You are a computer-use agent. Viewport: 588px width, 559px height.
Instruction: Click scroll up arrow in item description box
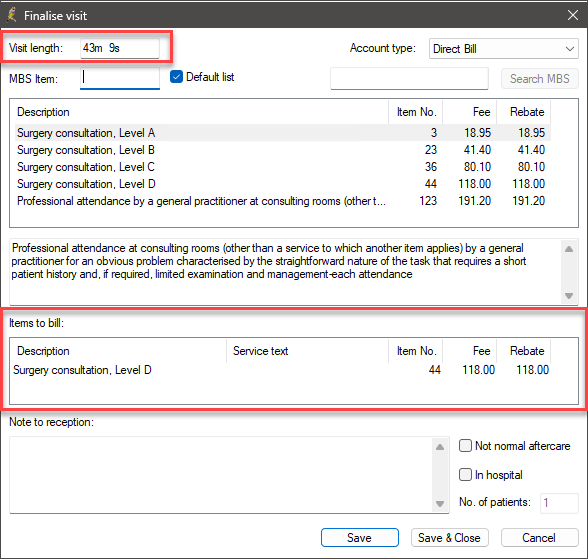[x=568, y=249]
